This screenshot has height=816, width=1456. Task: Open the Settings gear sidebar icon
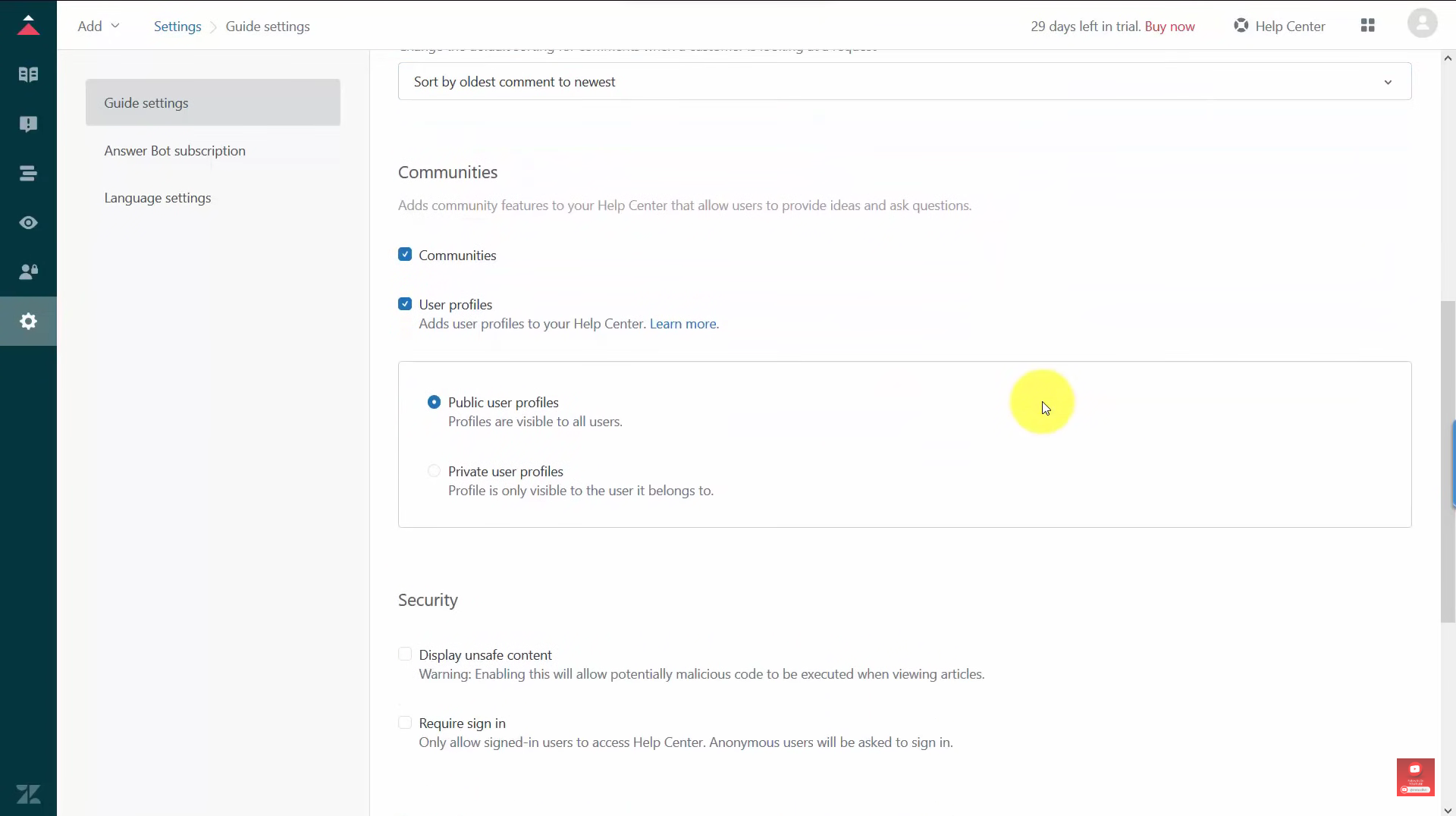[28, 322]
